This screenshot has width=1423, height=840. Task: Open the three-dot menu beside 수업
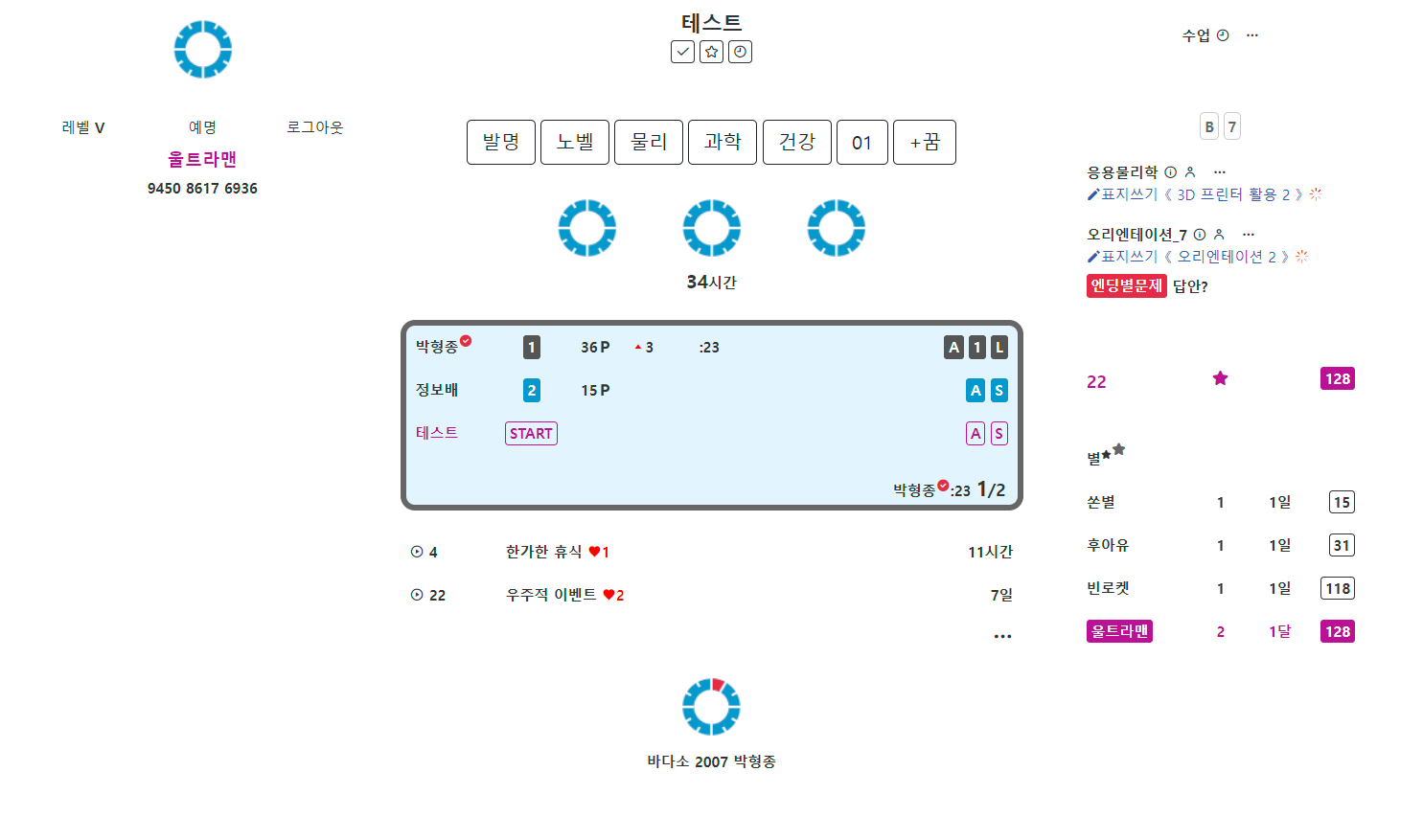1251,35
